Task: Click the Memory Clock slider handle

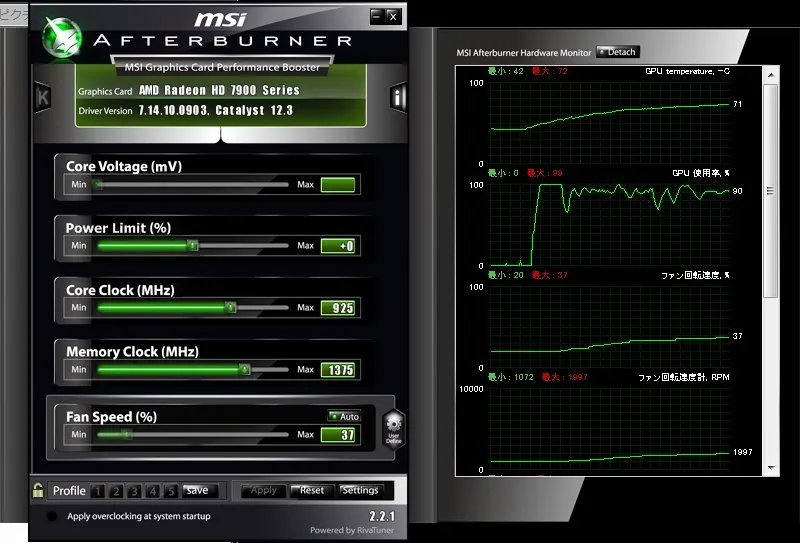Action: tap(245, 369)
